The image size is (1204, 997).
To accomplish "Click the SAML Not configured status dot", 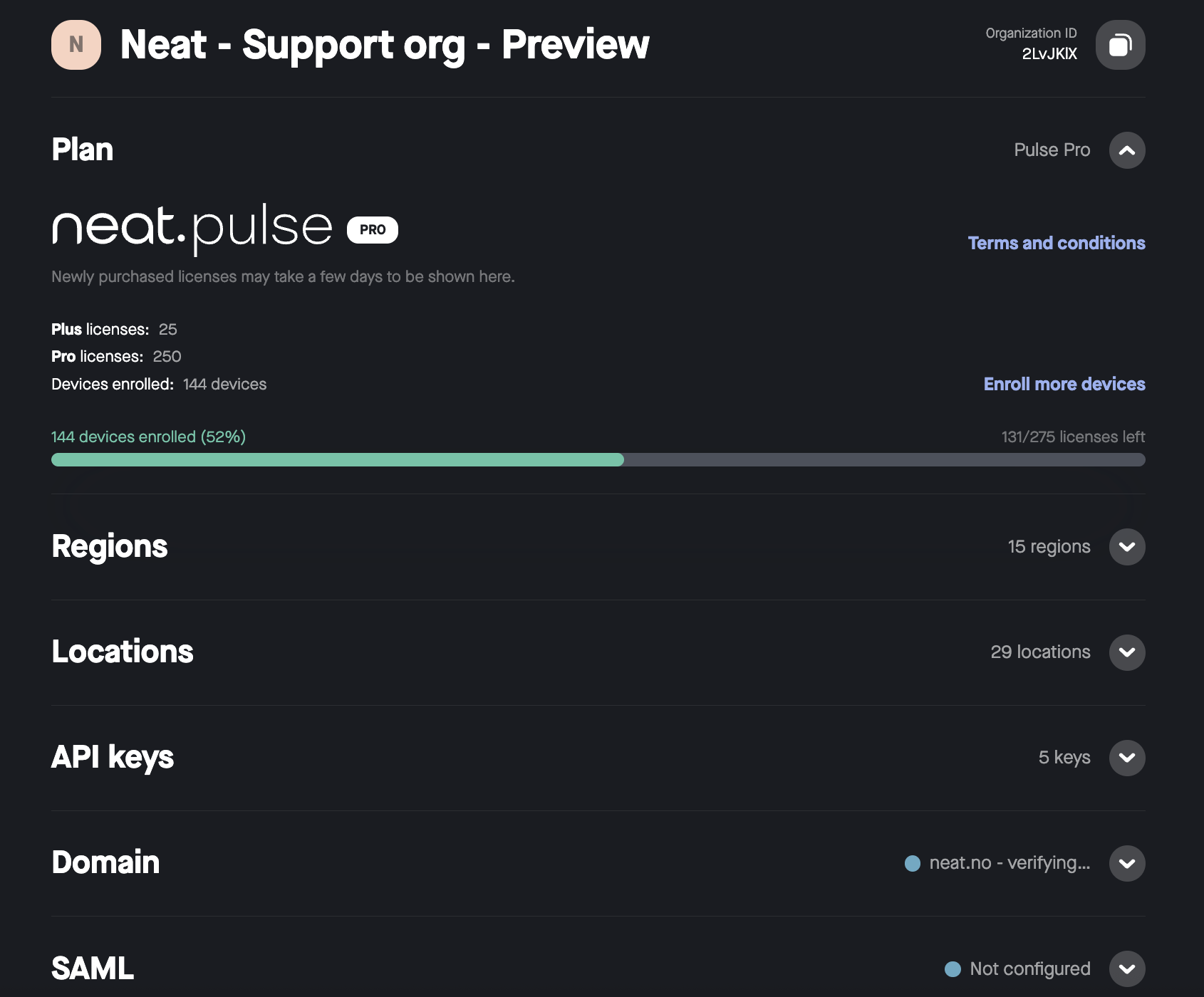I will [953, 969].
